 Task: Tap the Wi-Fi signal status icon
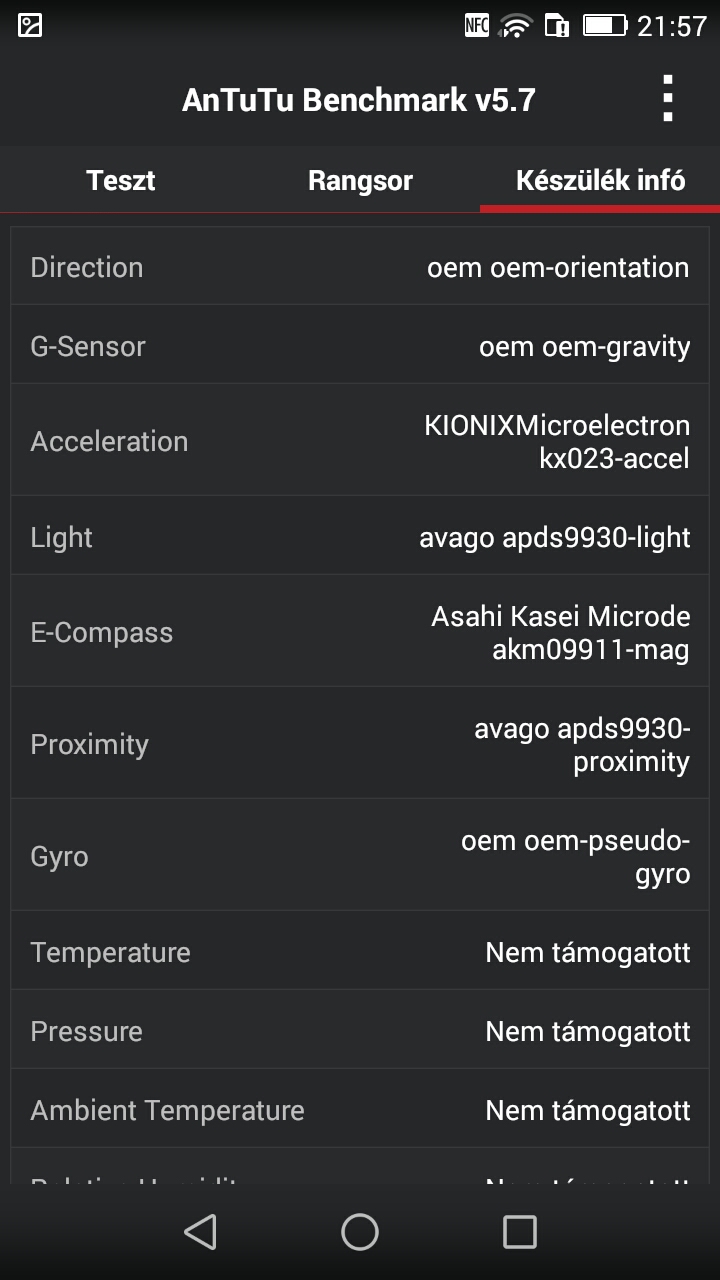point(516,26)
